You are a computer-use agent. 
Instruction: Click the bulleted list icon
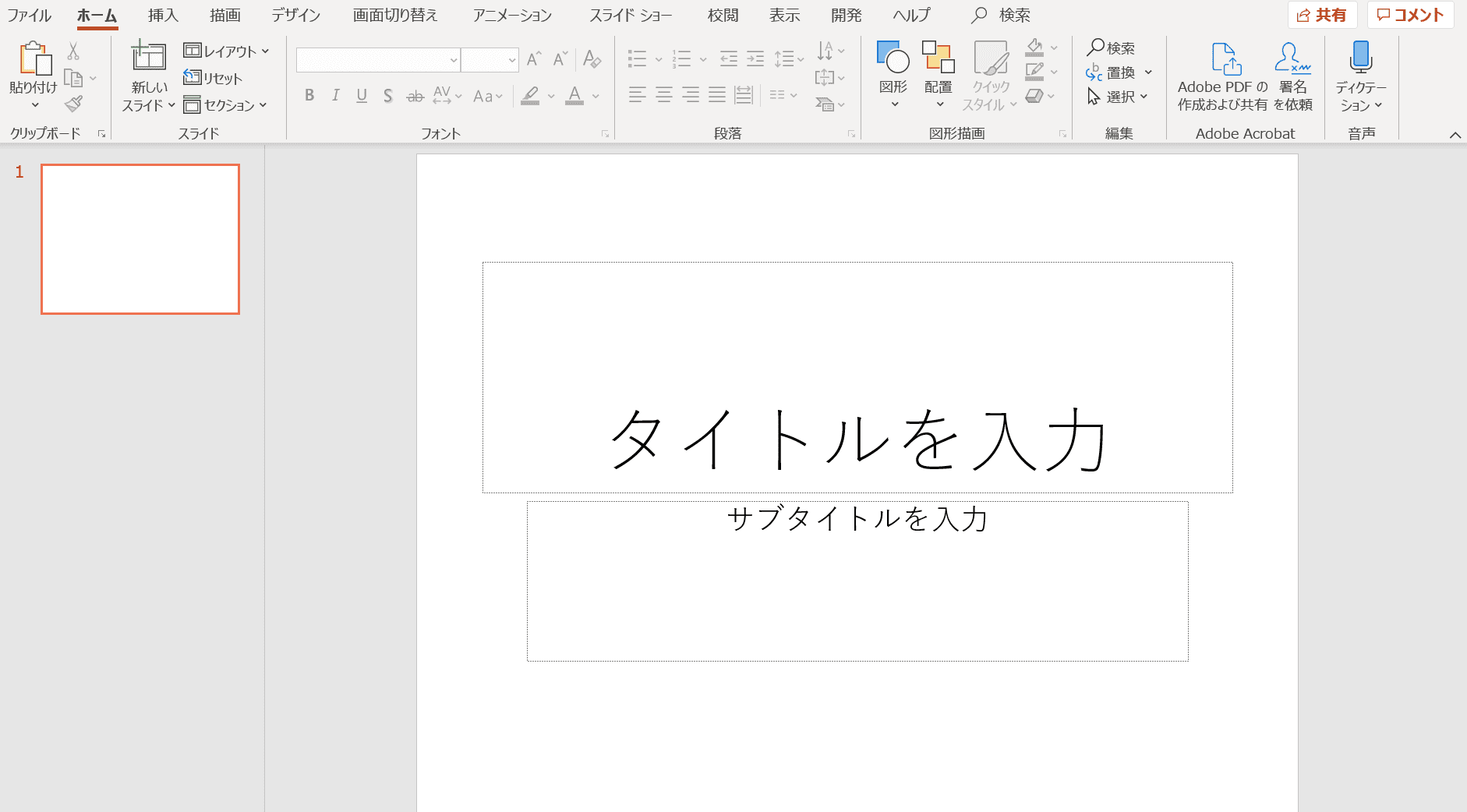pos(638,58)
